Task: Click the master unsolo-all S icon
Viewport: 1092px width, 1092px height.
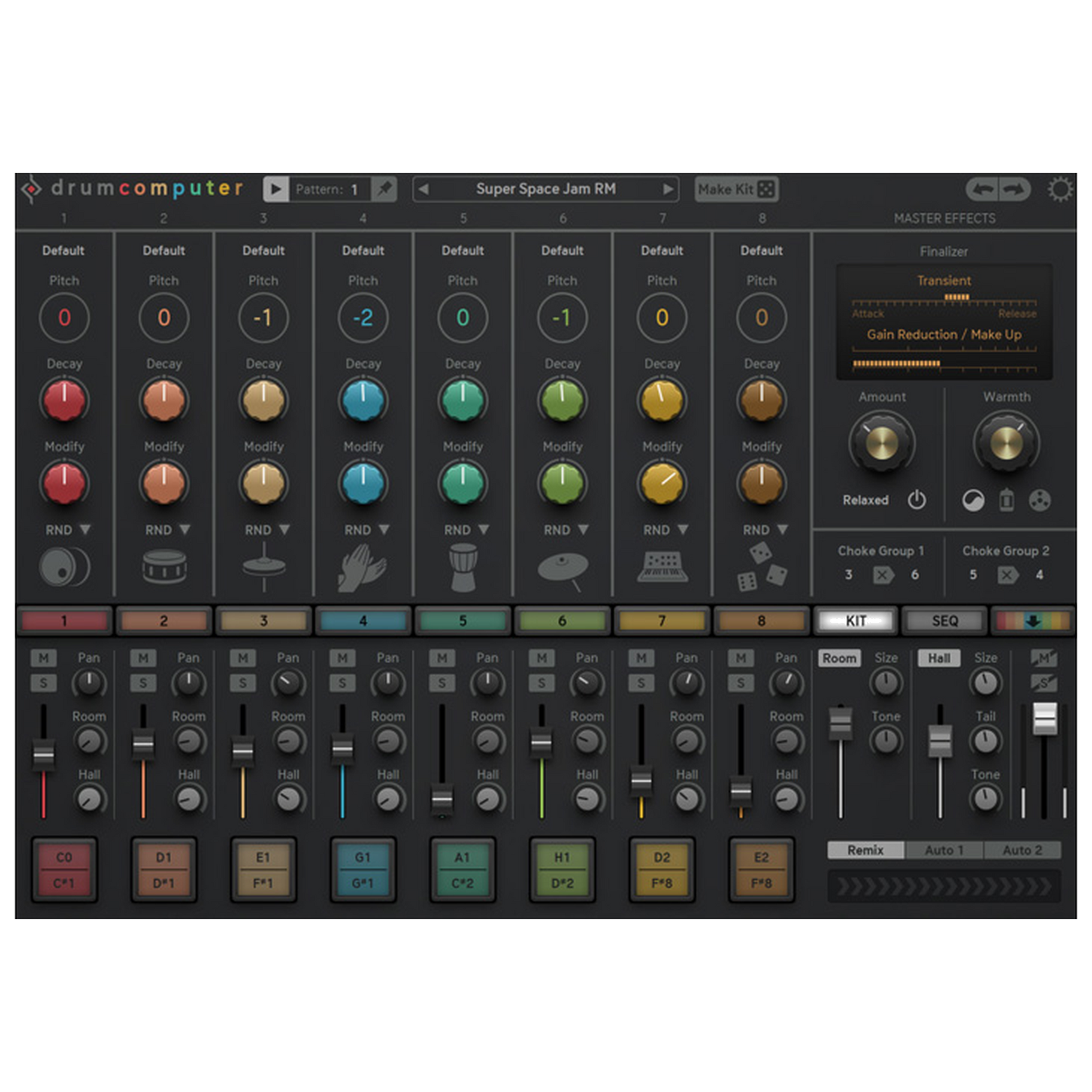Action: [x=1044, y=683]
